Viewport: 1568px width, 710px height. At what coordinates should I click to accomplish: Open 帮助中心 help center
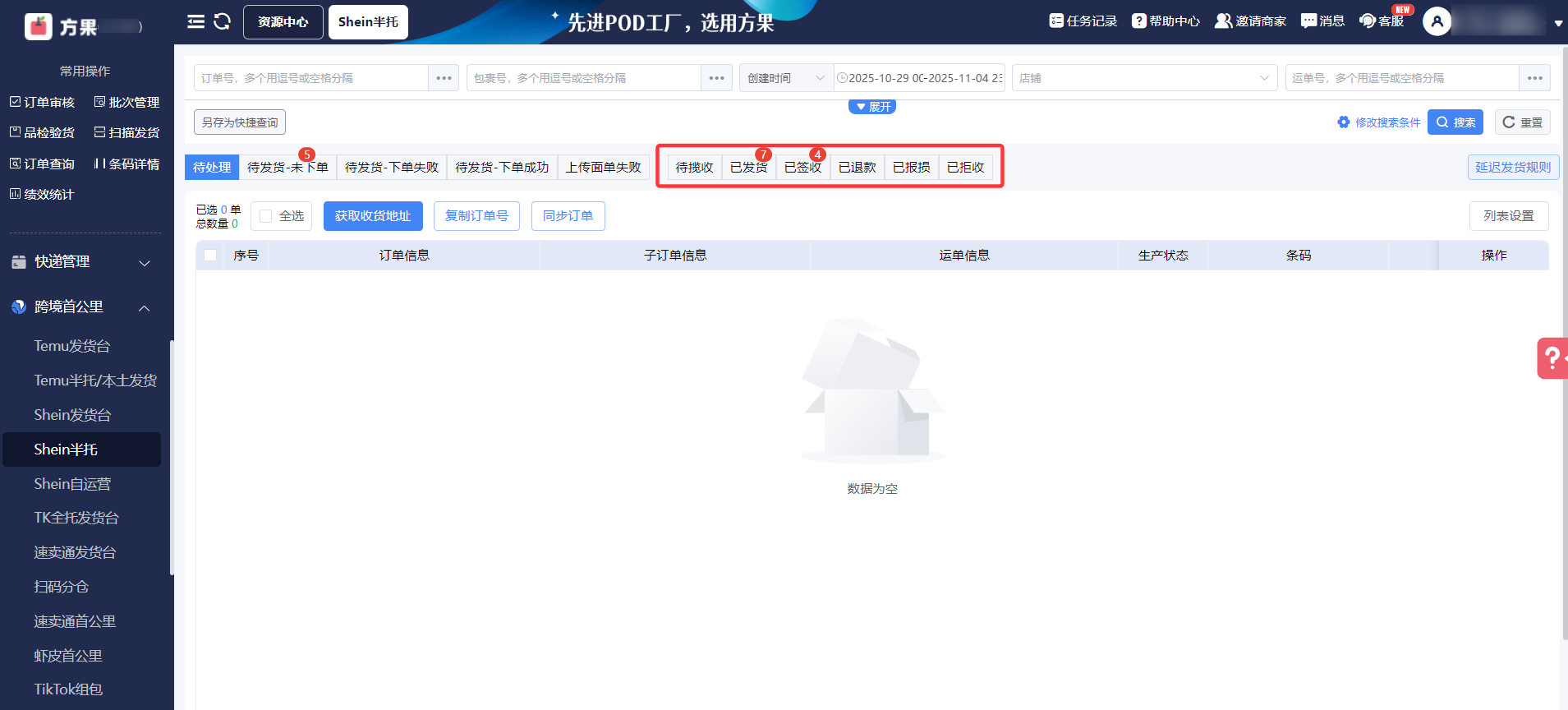(x=1166, y=21)
